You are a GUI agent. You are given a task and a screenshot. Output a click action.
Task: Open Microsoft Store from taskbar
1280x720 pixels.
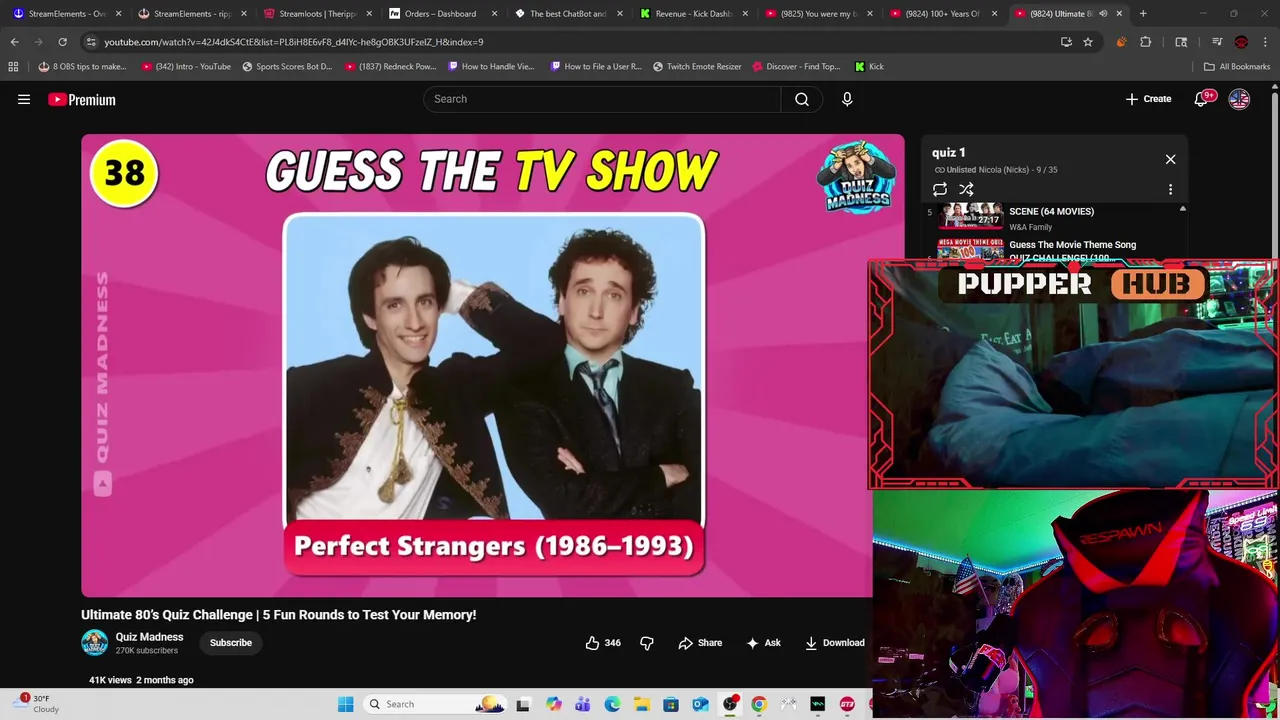pos(671,704)
